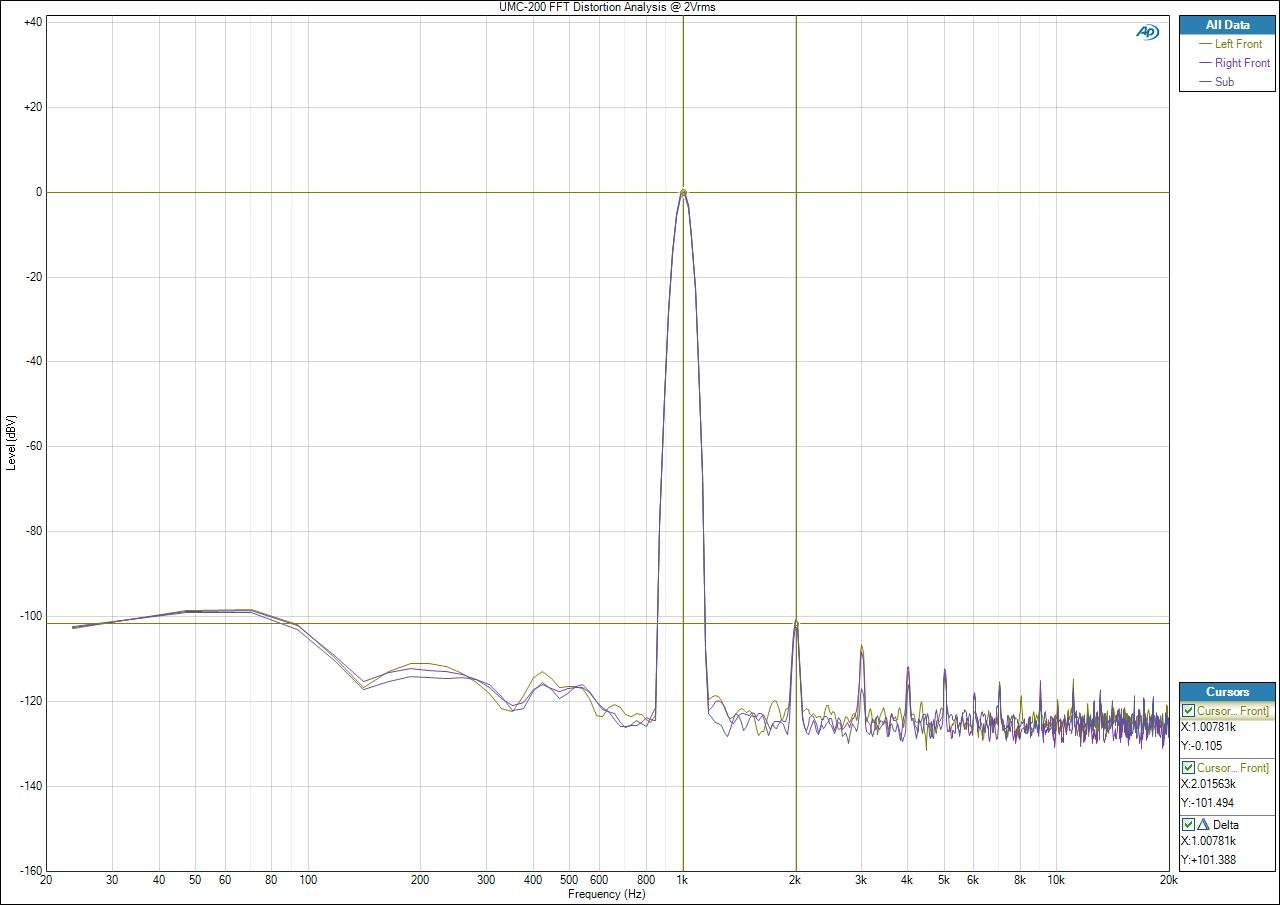Click the Delta triangle icon in Cursors panel

click(x=1203, y=825)
